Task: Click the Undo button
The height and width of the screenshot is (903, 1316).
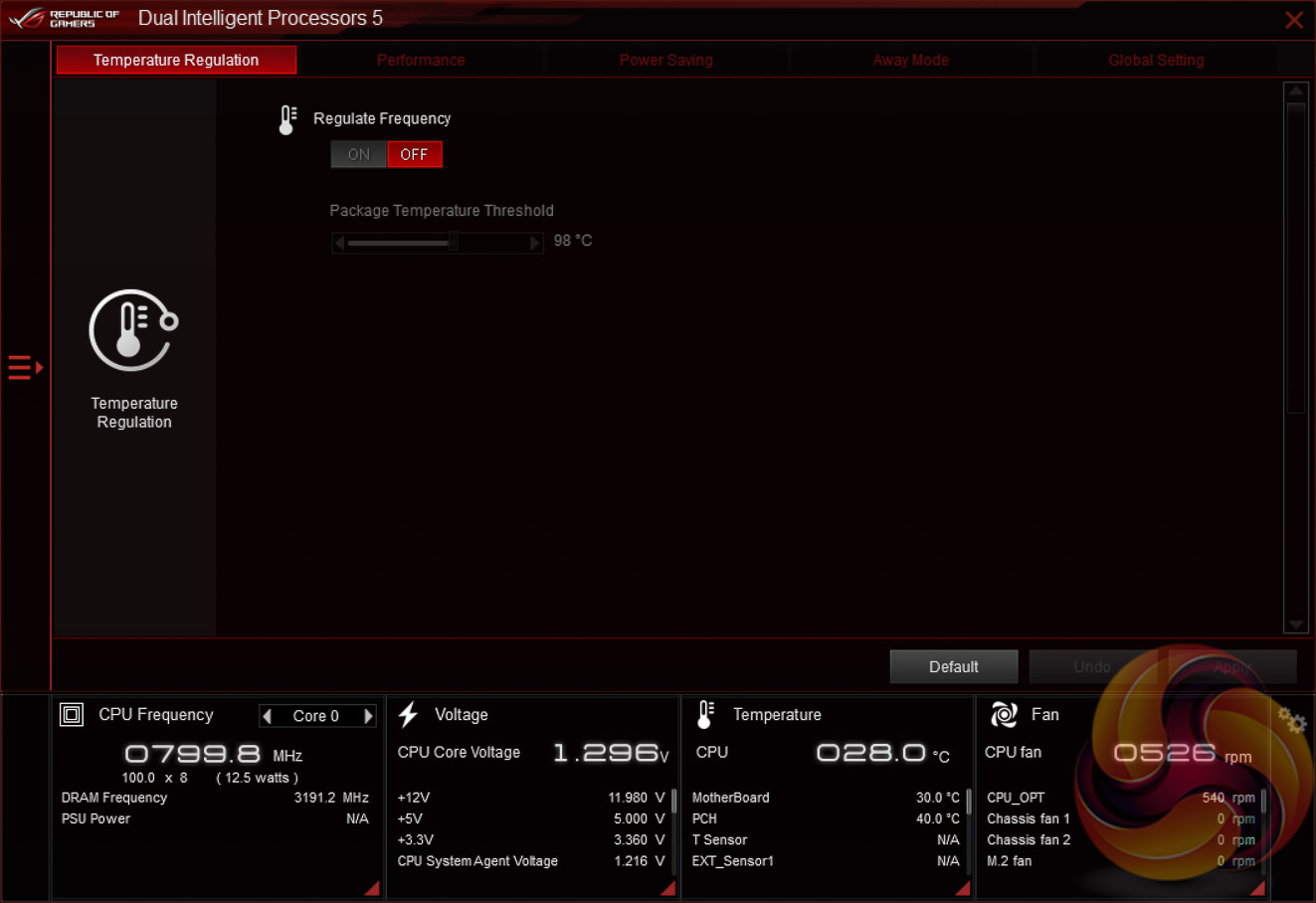Action: [1092, 667]
